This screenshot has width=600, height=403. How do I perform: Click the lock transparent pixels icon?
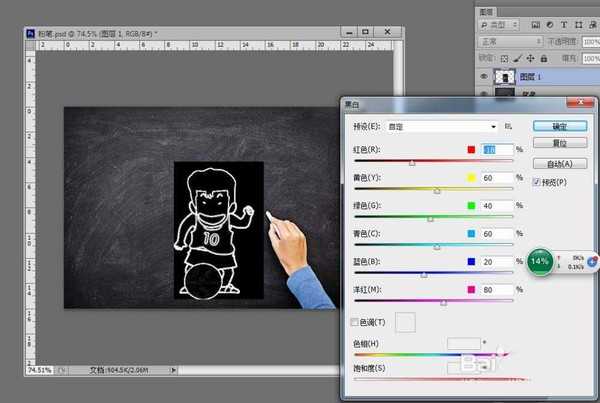503,58
